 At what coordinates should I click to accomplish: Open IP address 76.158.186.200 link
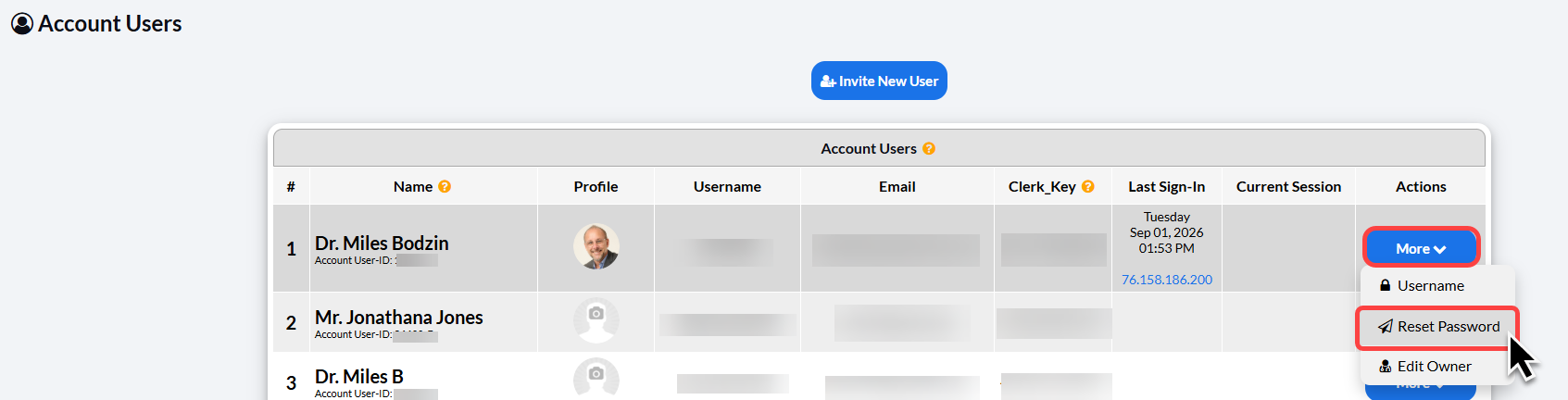(1166, 280)
